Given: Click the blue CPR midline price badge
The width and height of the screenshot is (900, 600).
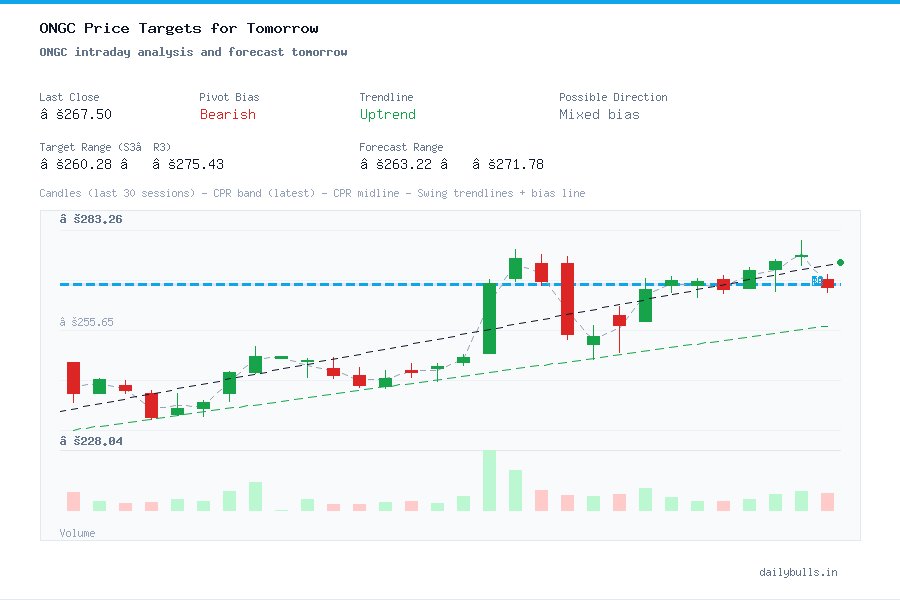Looking at the screenshot, I should tap(816, 281).
